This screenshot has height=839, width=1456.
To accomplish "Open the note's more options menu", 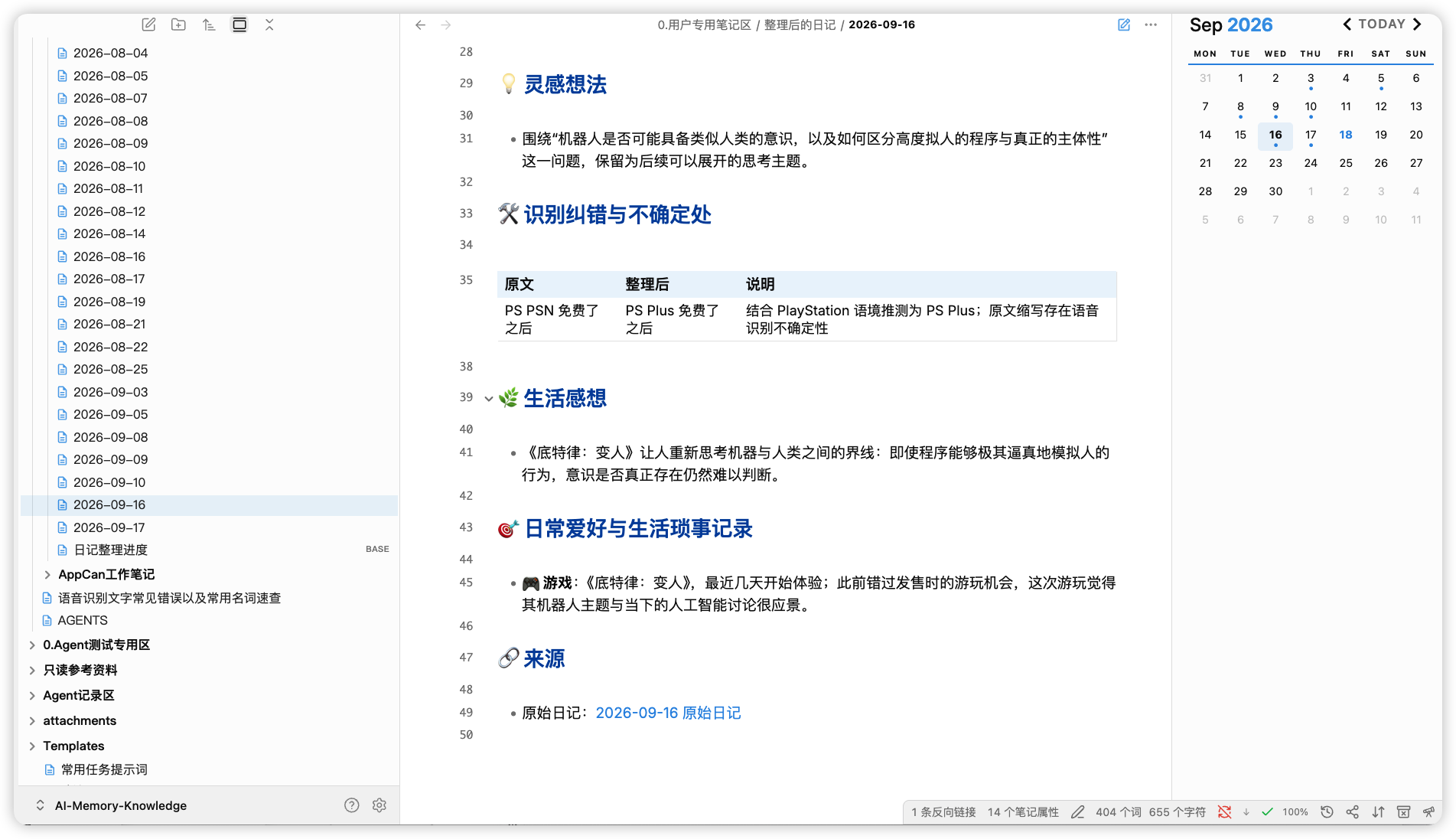I will tap(1151, 24).
